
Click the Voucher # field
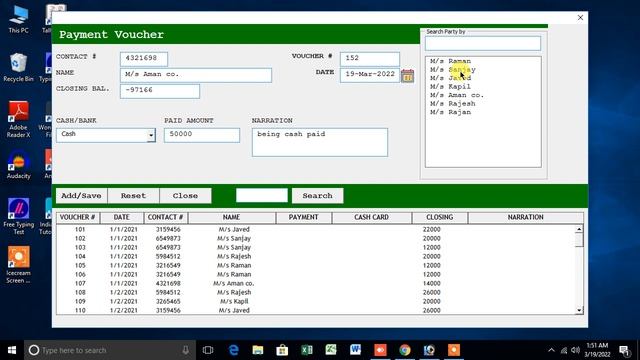coord(370,59)
